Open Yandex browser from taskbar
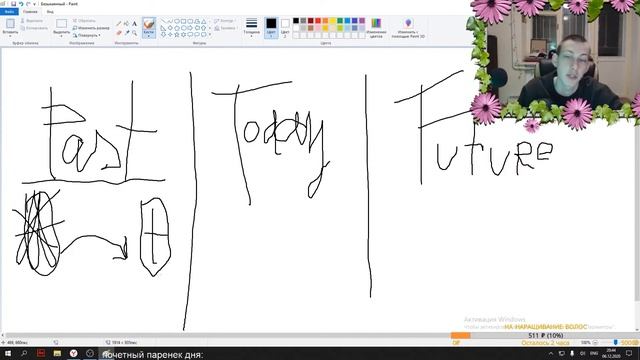The height and width of the screenshot is (360, 640). point(73,353)
